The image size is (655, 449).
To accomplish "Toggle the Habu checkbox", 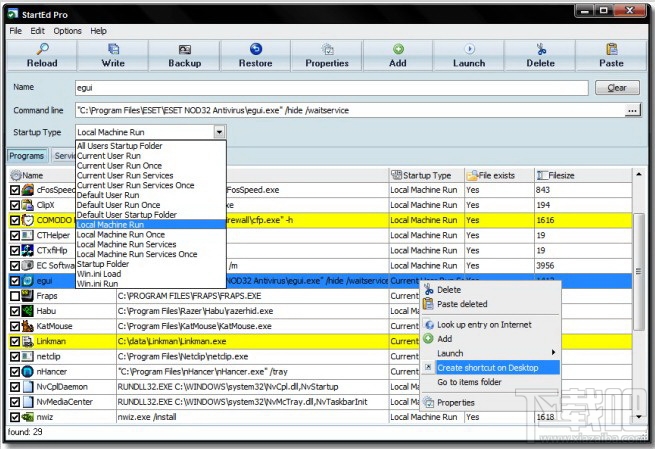I will pos(15,311).
